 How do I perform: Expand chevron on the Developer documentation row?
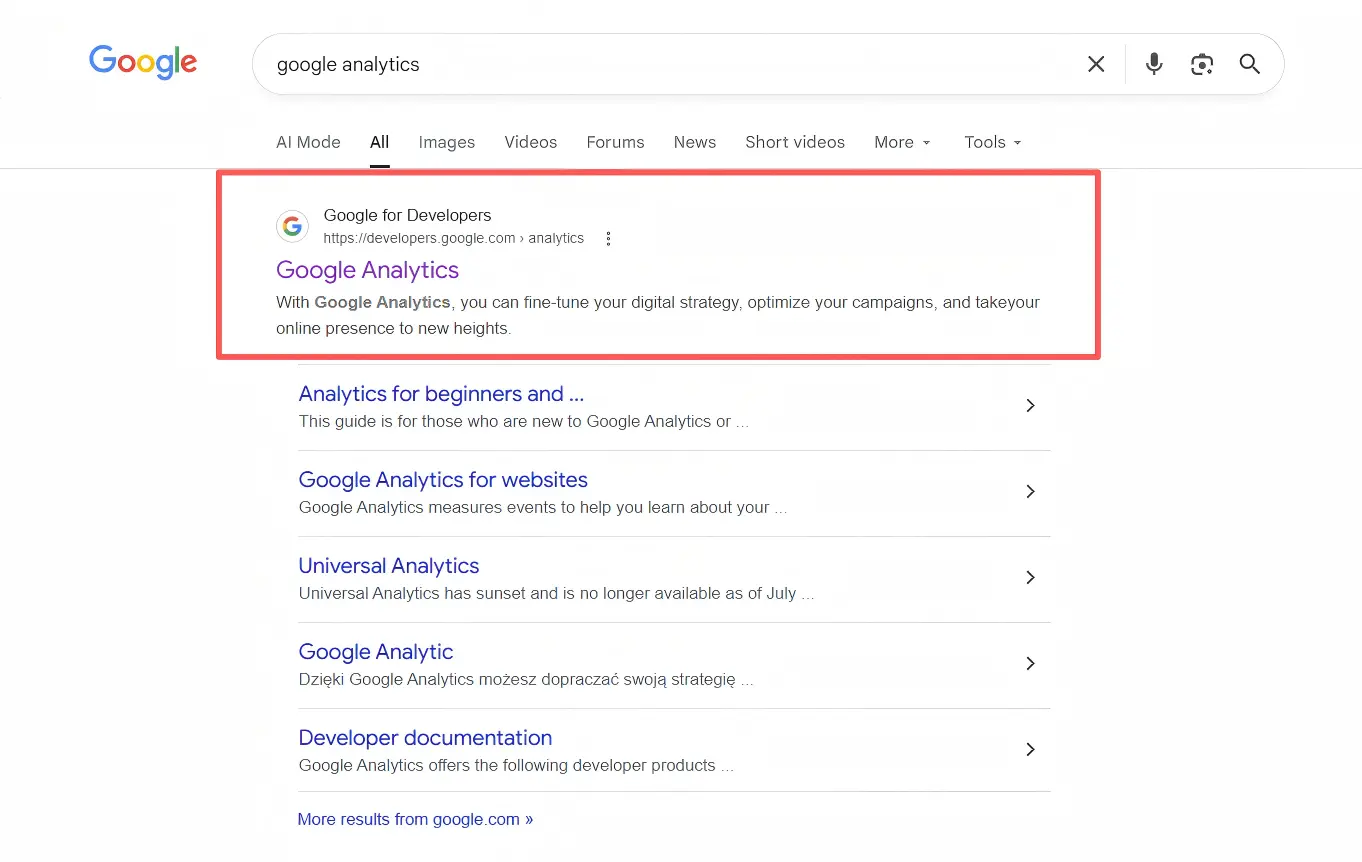pos(1030,749)
